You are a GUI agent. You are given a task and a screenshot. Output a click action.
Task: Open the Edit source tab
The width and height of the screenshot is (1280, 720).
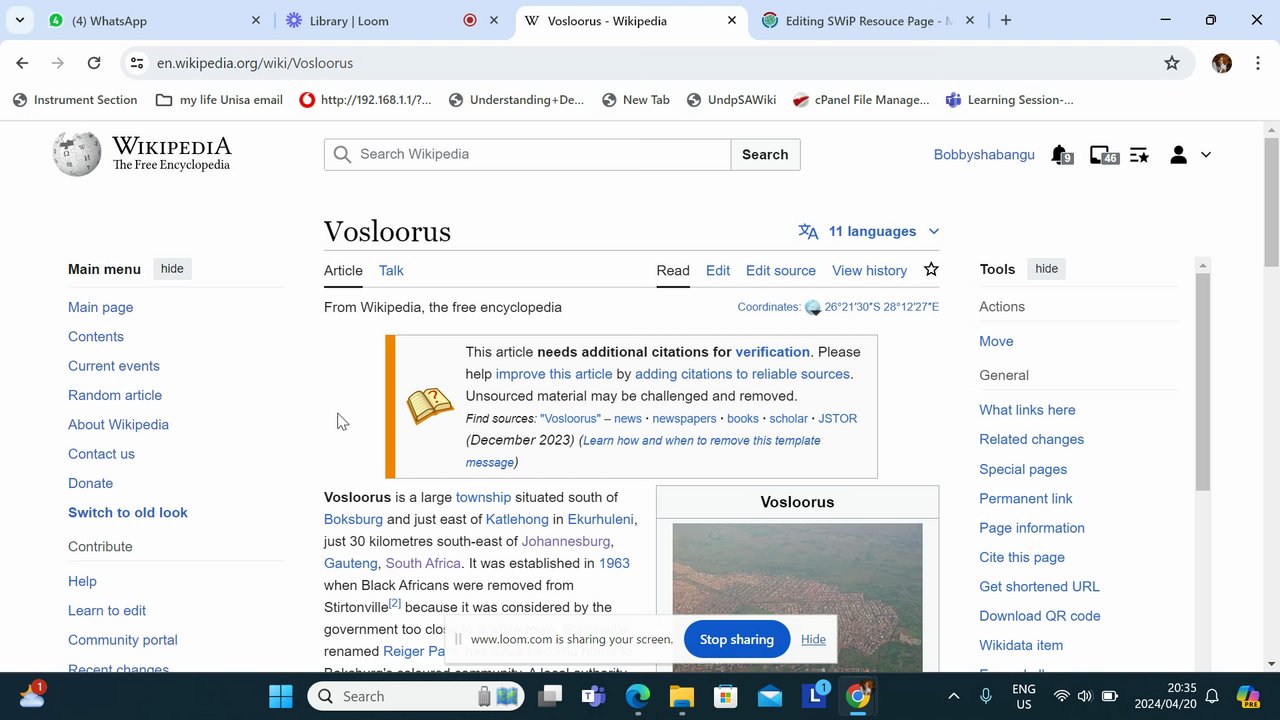tap(781, 271)
